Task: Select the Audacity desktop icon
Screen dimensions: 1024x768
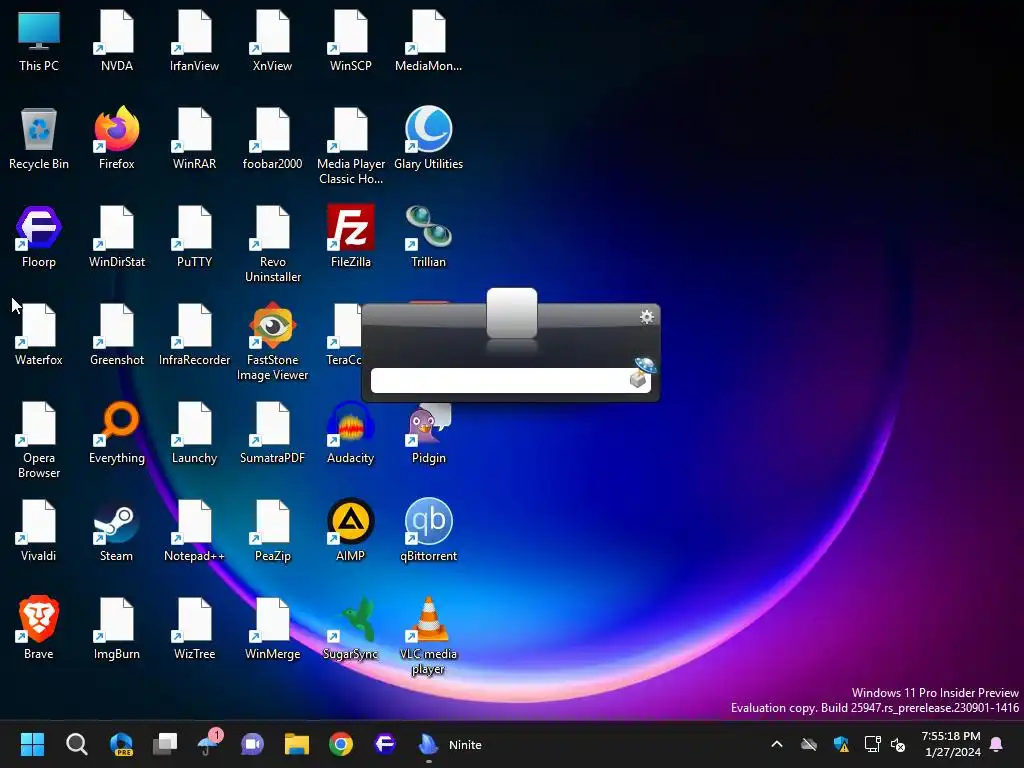Action: (351, 433)
